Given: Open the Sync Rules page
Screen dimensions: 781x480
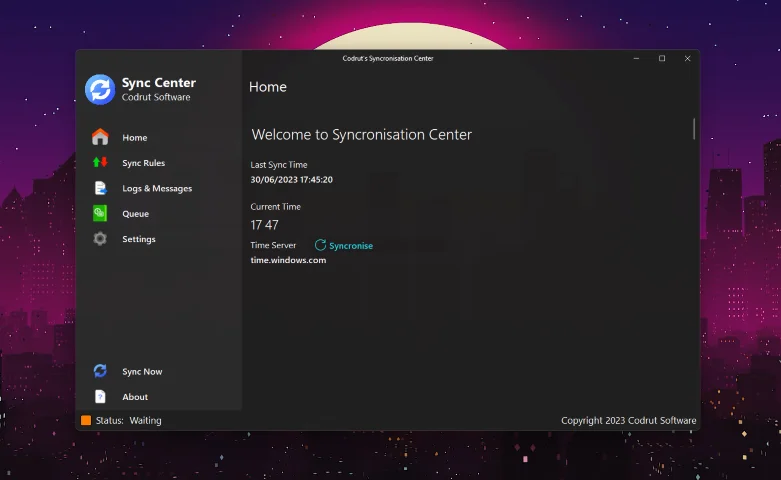Looking at the screenshot, I should 143,163.
